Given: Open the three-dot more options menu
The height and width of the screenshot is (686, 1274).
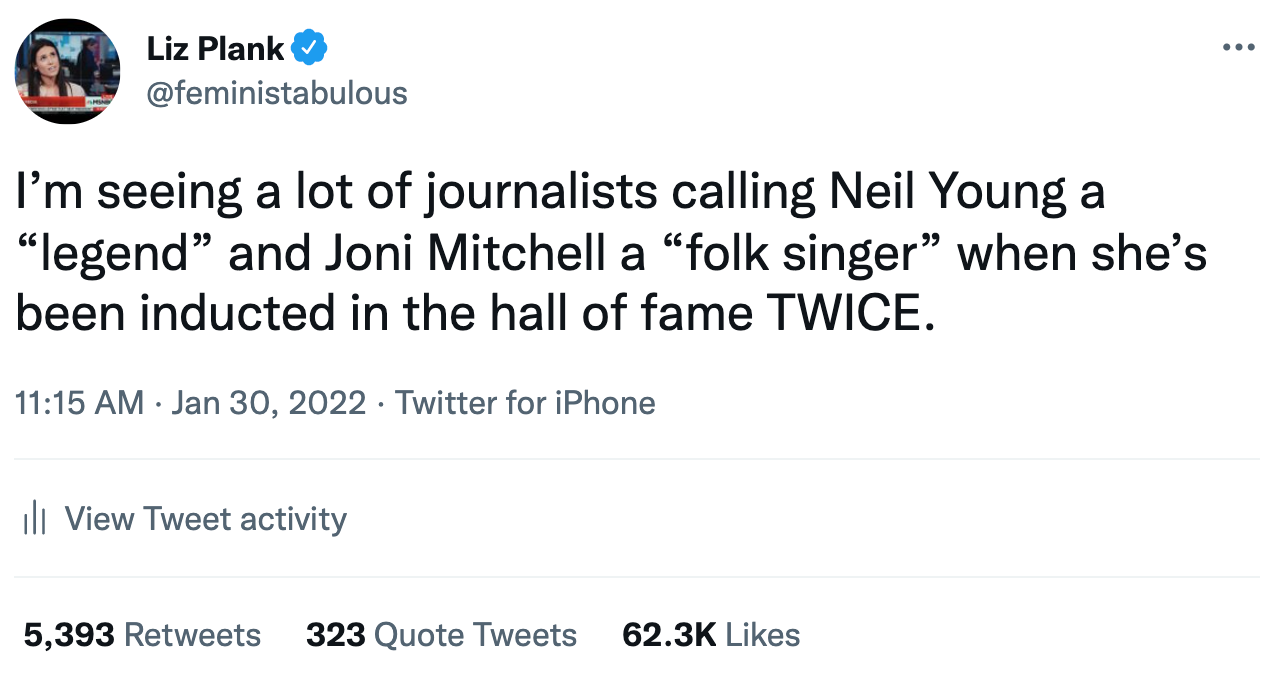Looking at the screenshot, I should point(1238,47).
